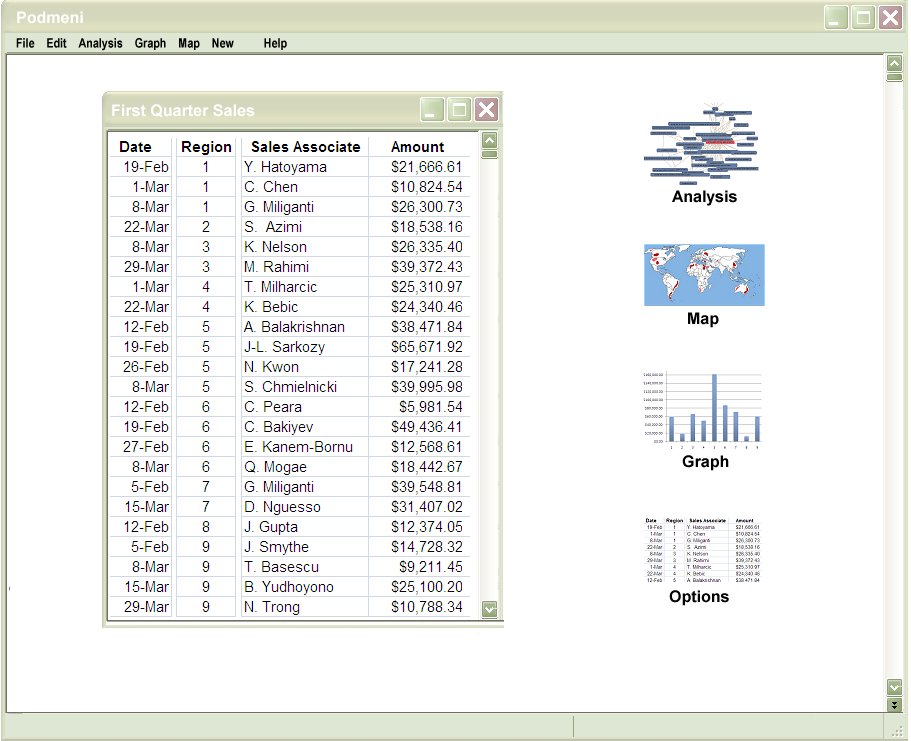Open the File menu
The height and width of the screenshot is (741, 911).
25,43
